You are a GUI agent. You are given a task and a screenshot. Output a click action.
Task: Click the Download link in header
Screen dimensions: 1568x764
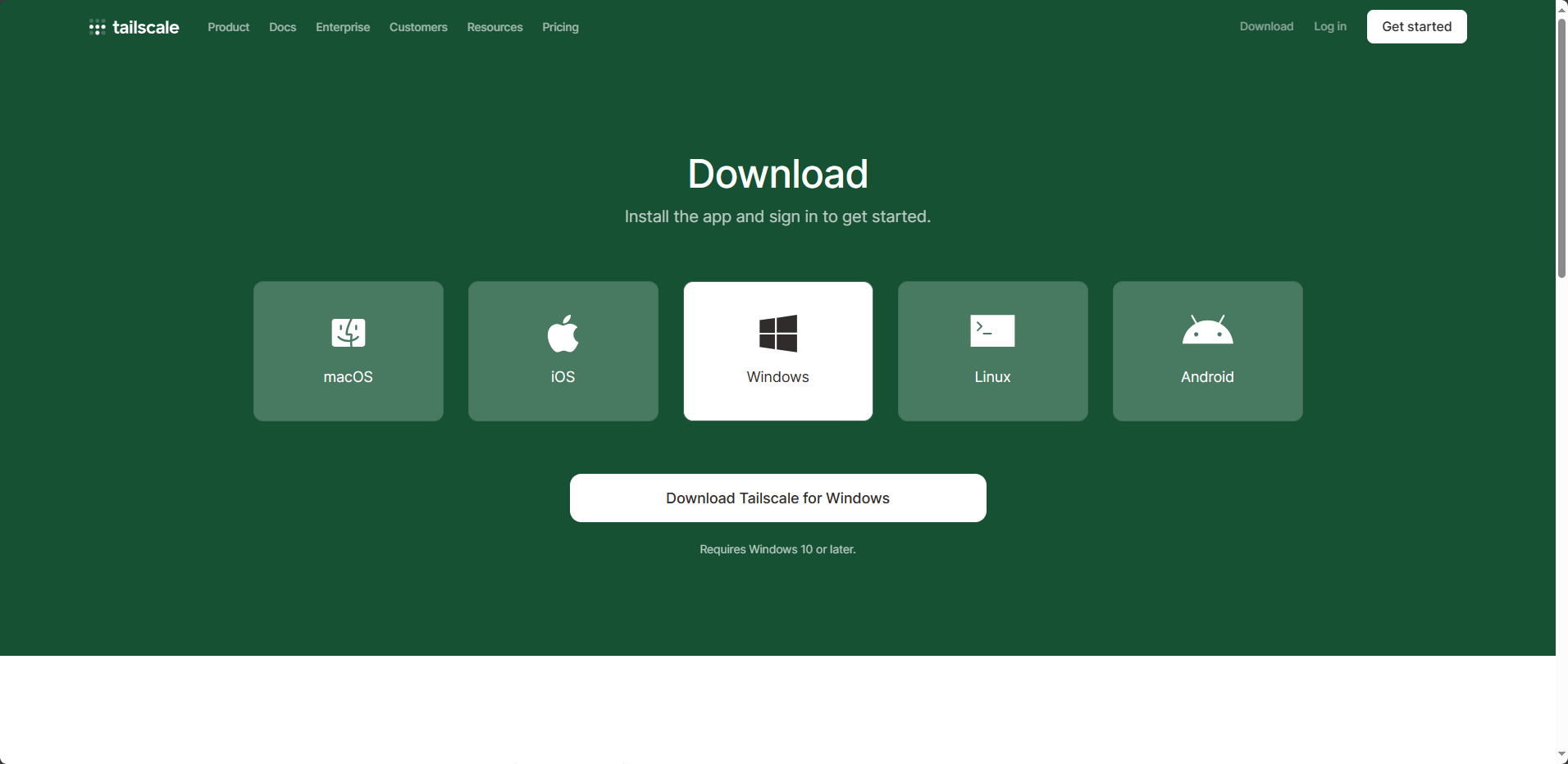1266,26
